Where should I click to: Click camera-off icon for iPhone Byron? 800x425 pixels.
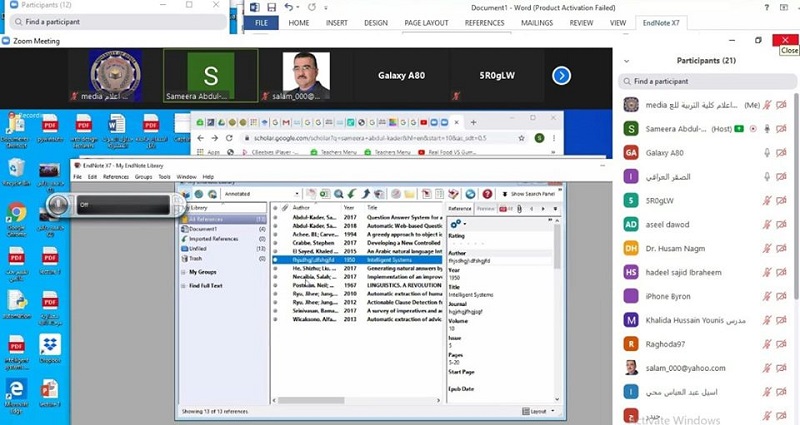pyautogui.click(x=781, y=296)
